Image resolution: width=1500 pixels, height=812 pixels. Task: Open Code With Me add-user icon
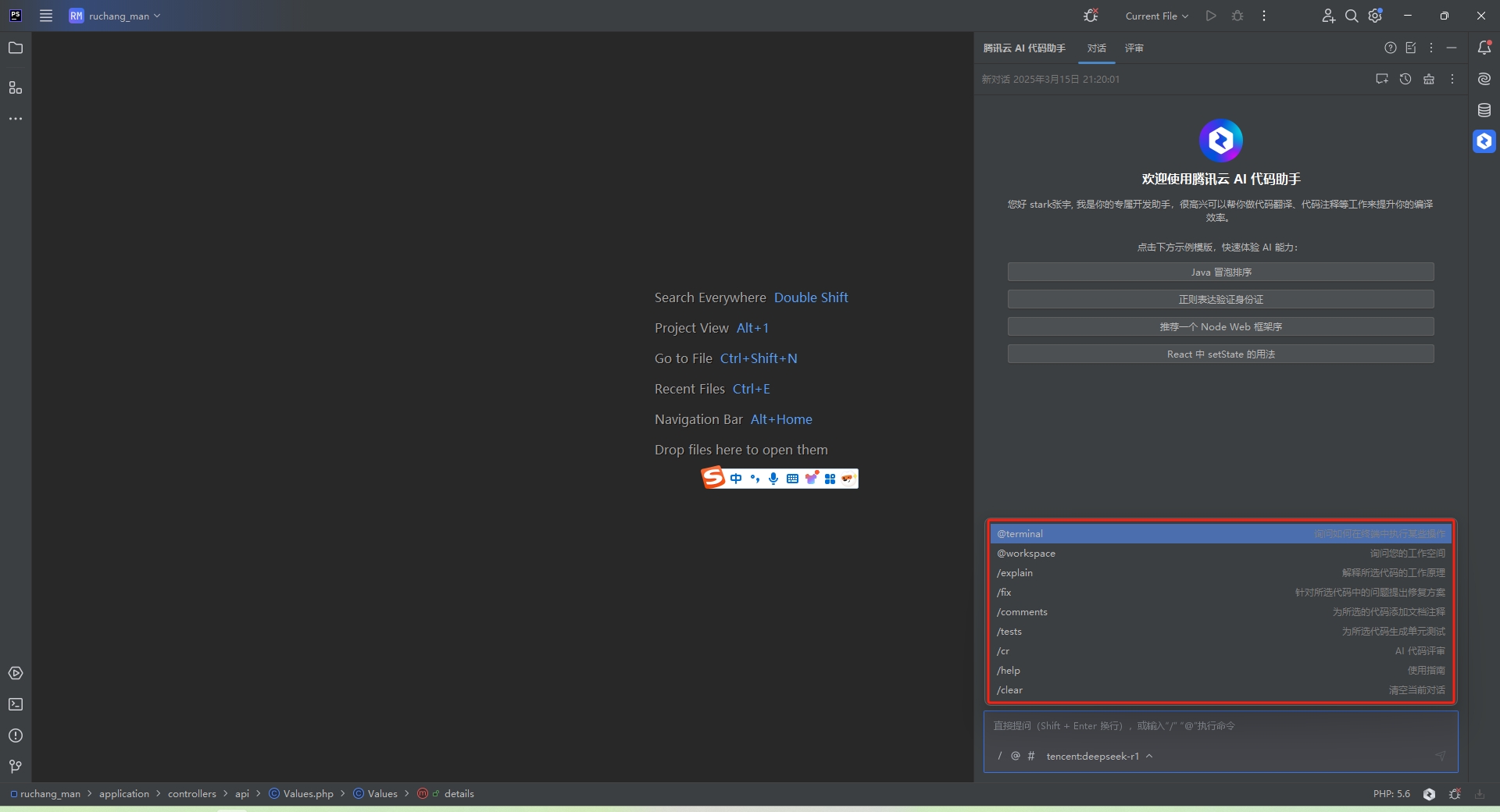1328,16
